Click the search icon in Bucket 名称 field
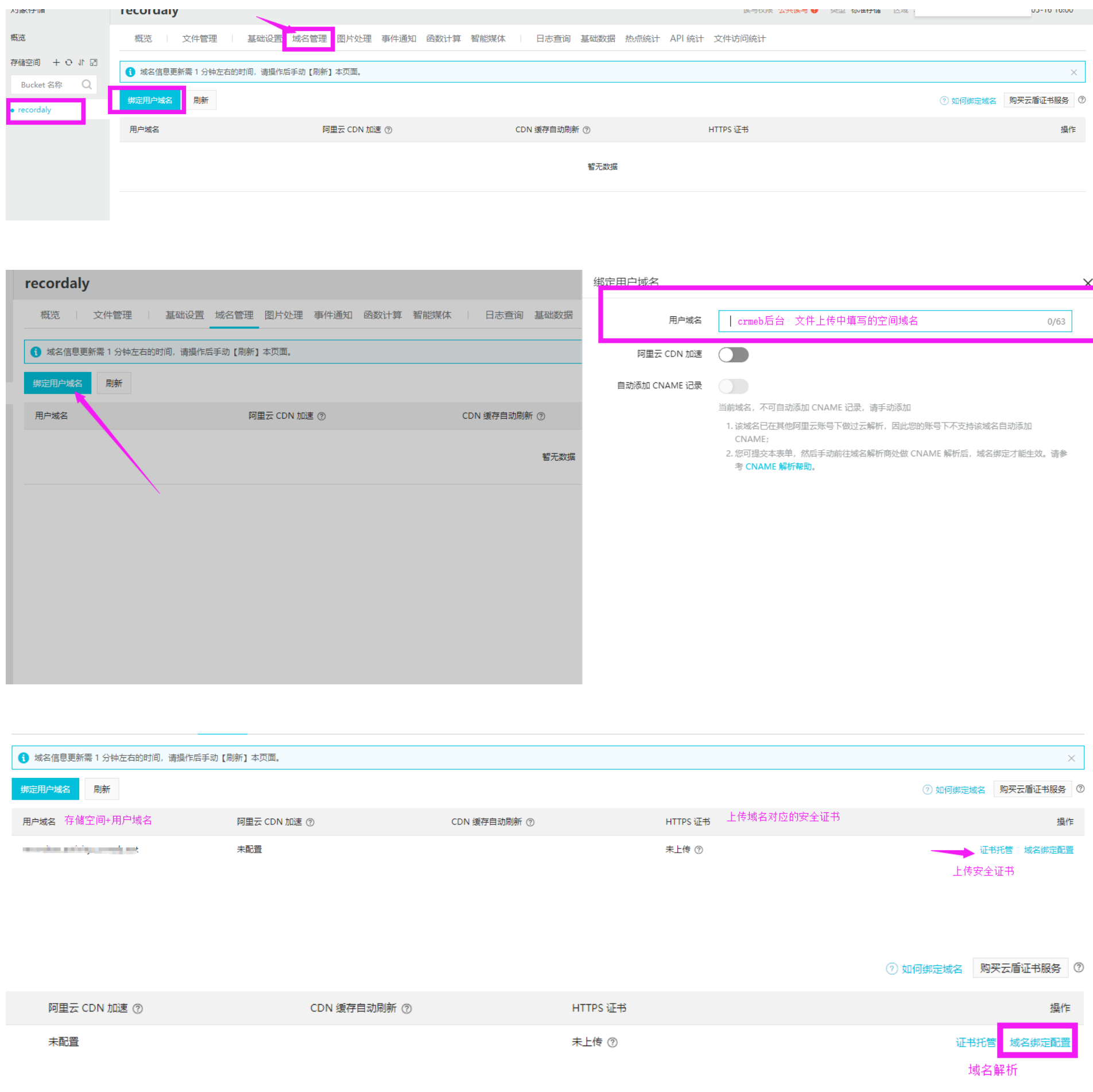The width and height of the screenshot is (1093, 1092). click(87, 84)
